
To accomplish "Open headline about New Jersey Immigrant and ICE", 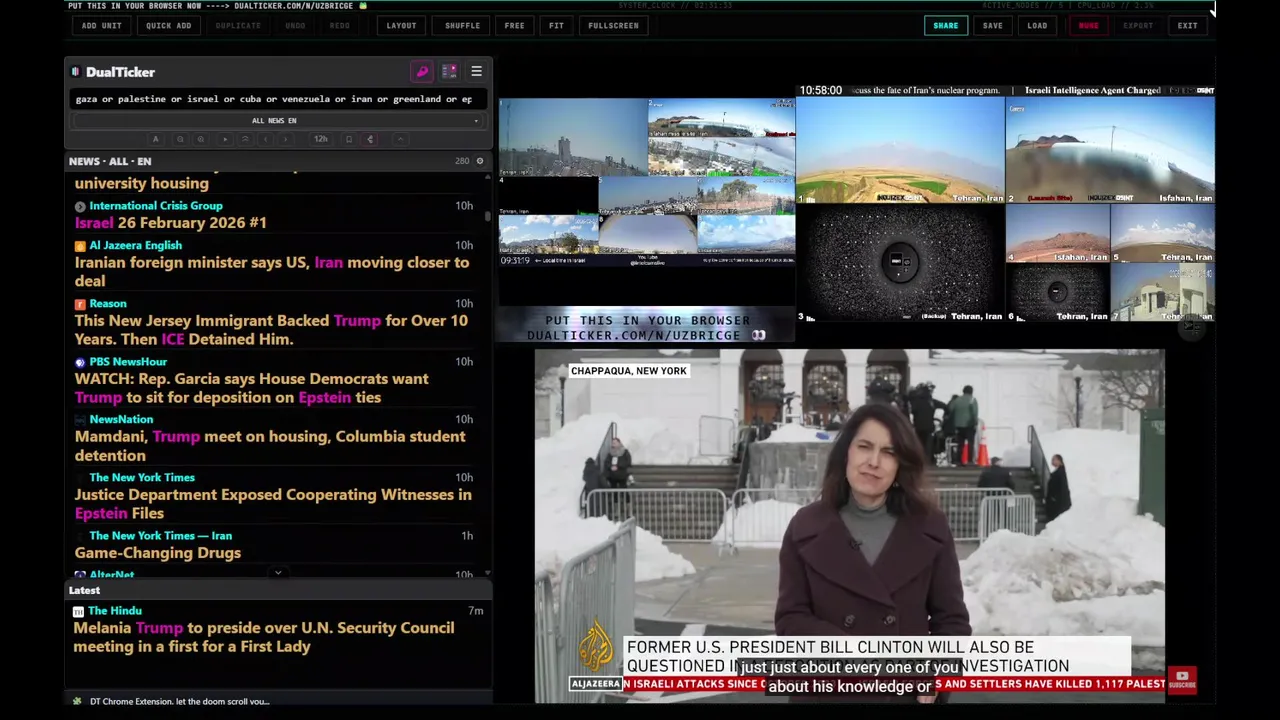I will 271,330.
